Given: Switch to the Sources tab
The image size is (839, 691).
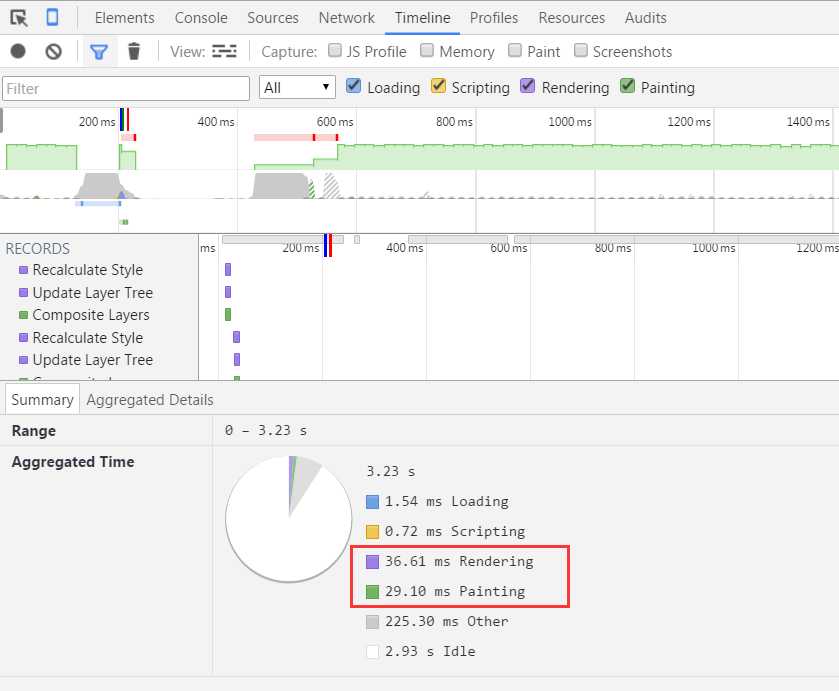Looking at the screenshot, I should pos(273,18).
